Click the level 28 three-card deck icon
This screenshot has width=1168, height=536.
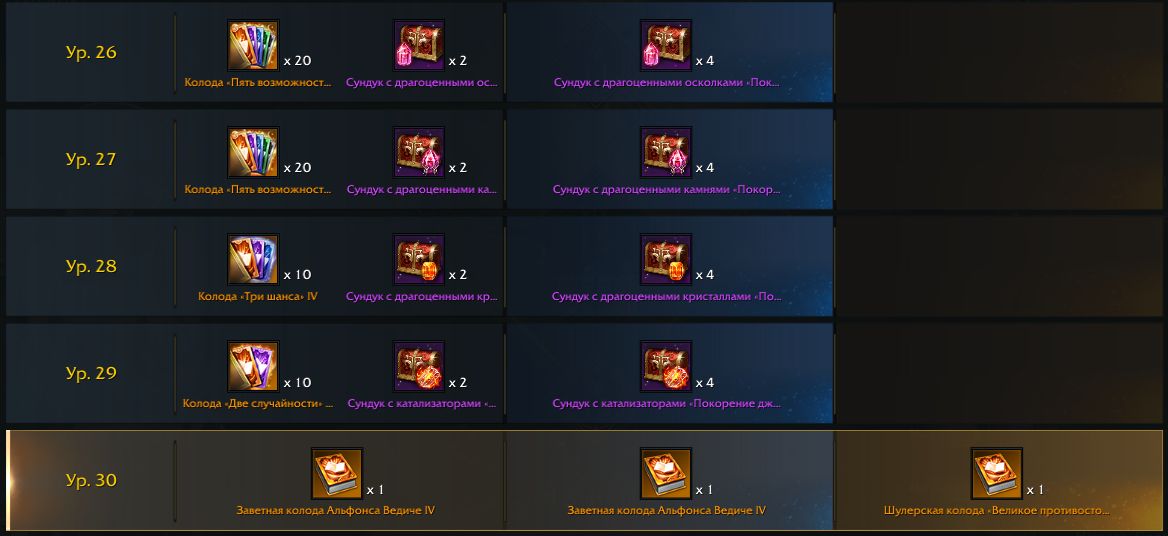point(253,260)
